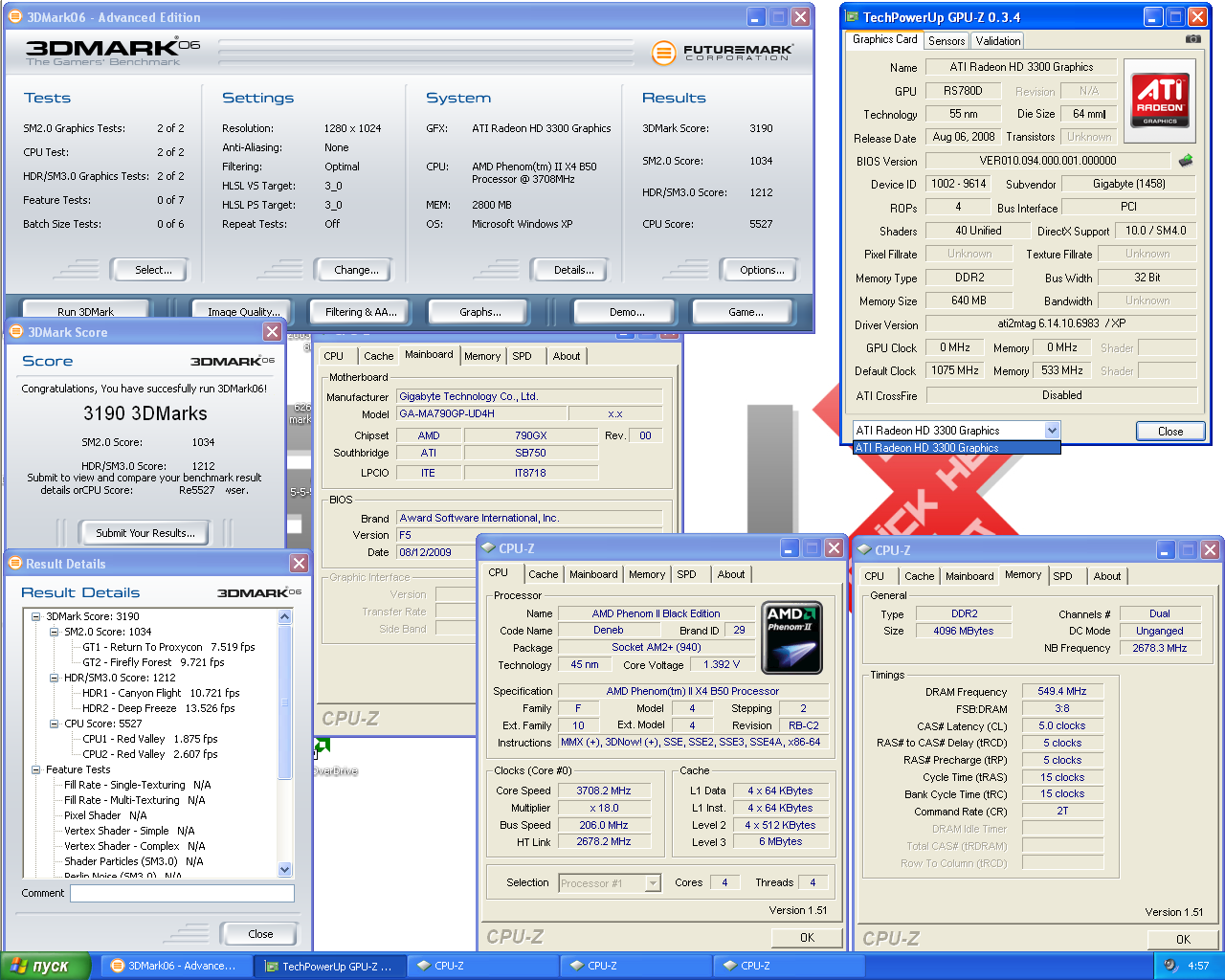The image size is (1225, 980).
Task: Open the Cache tab in CPU-Z CPU window
Action: click(x=544, y=574)
